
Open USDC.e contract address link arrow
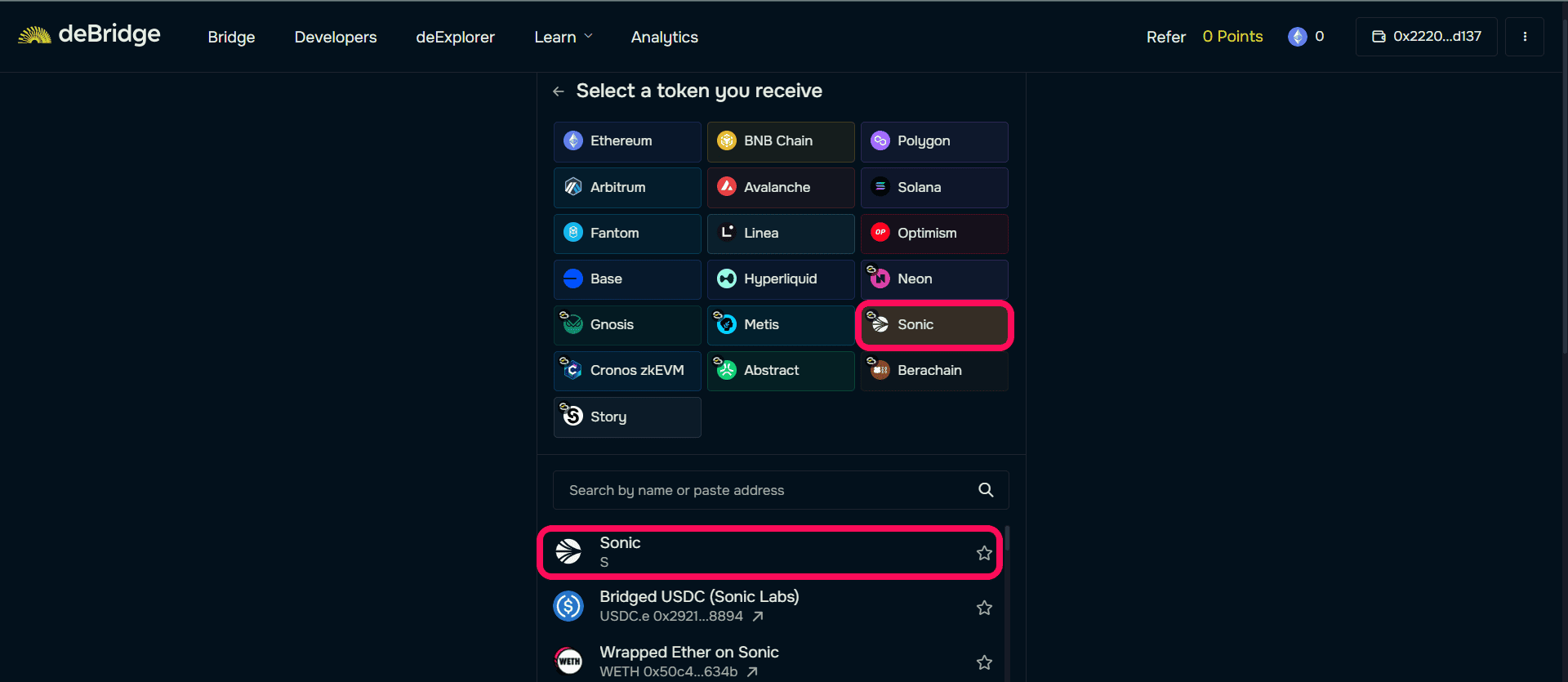click(x=758, y=617)
